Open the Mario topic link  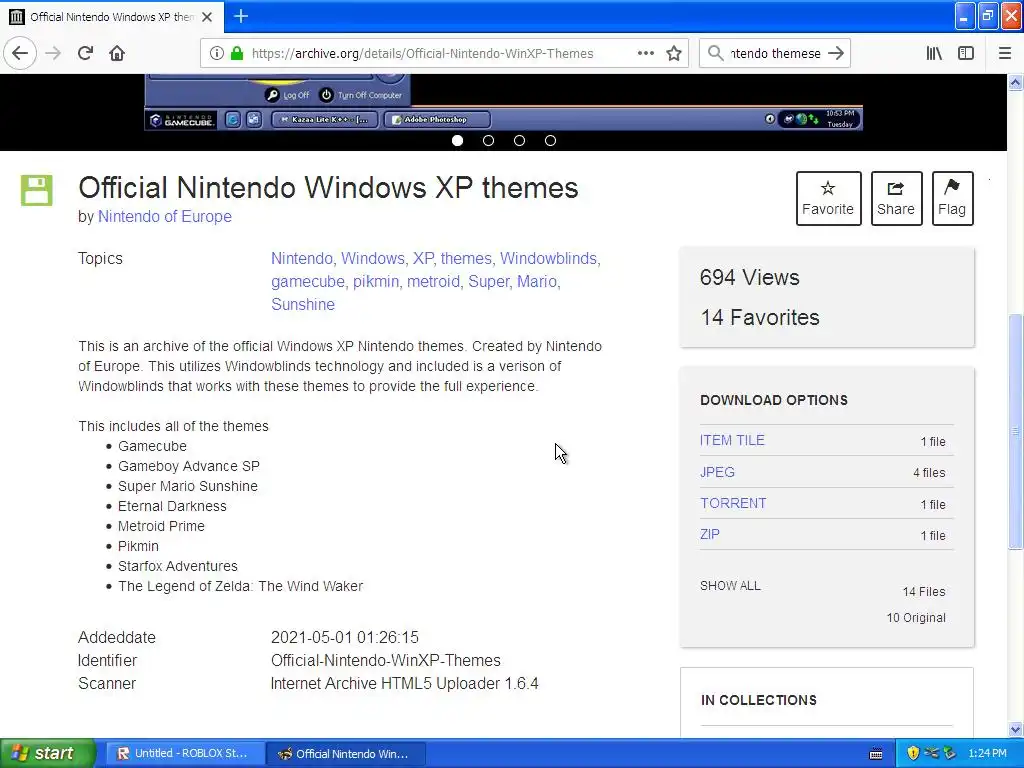[x=537, y=281]
